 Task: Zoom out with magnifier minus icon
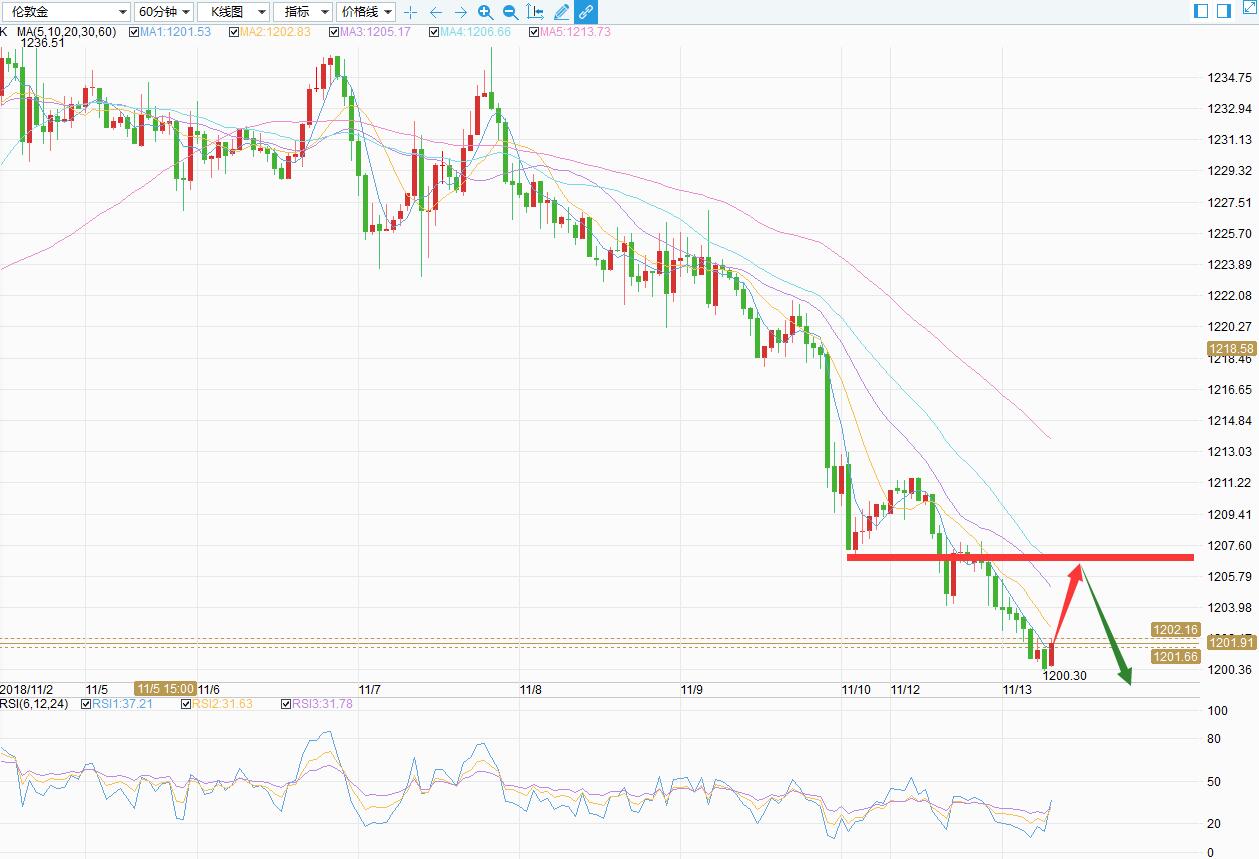click(510, 12)
